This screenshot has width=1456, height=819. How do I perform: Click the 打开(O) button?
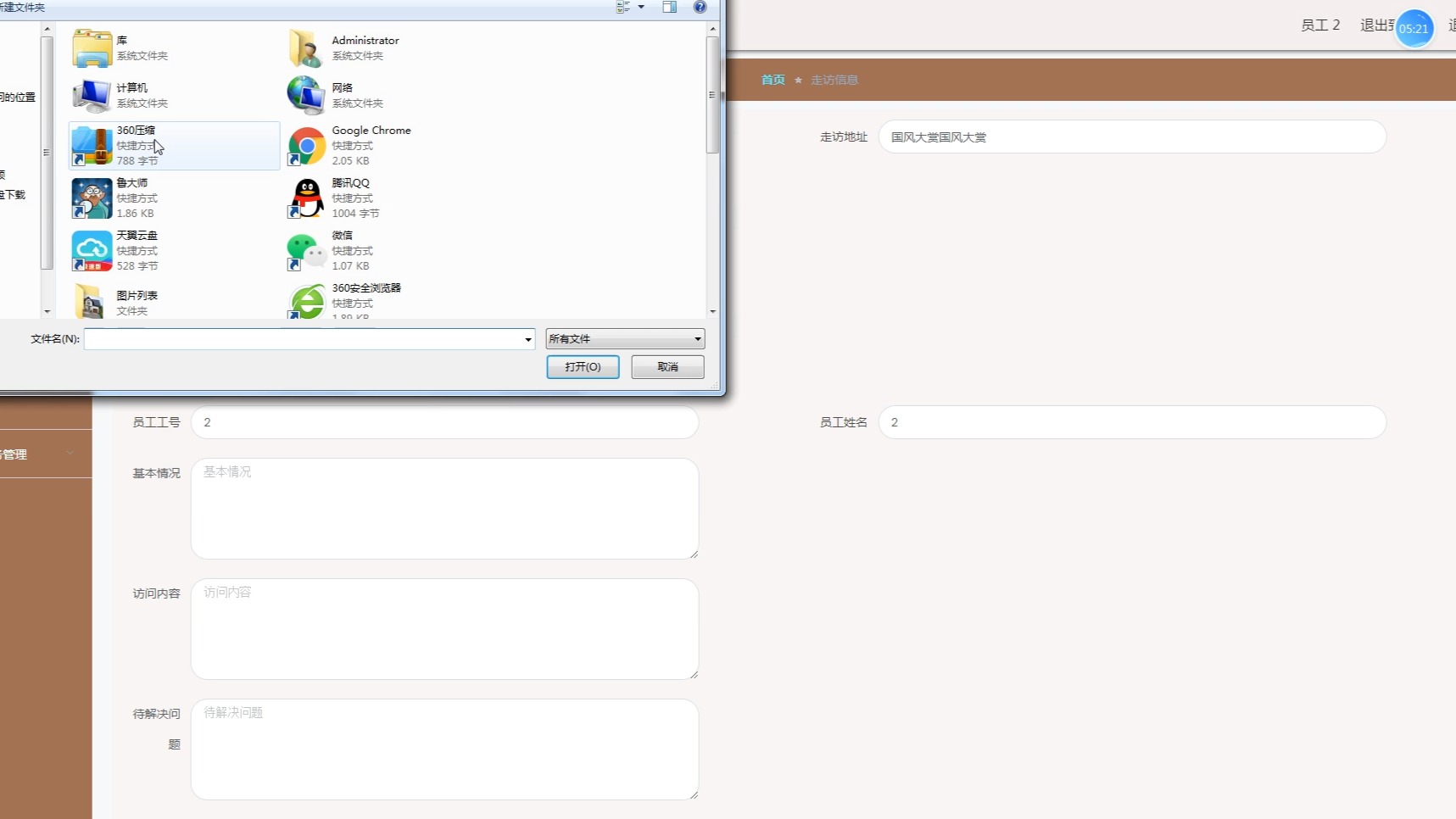pyautogui.click(x=583, y=366)
